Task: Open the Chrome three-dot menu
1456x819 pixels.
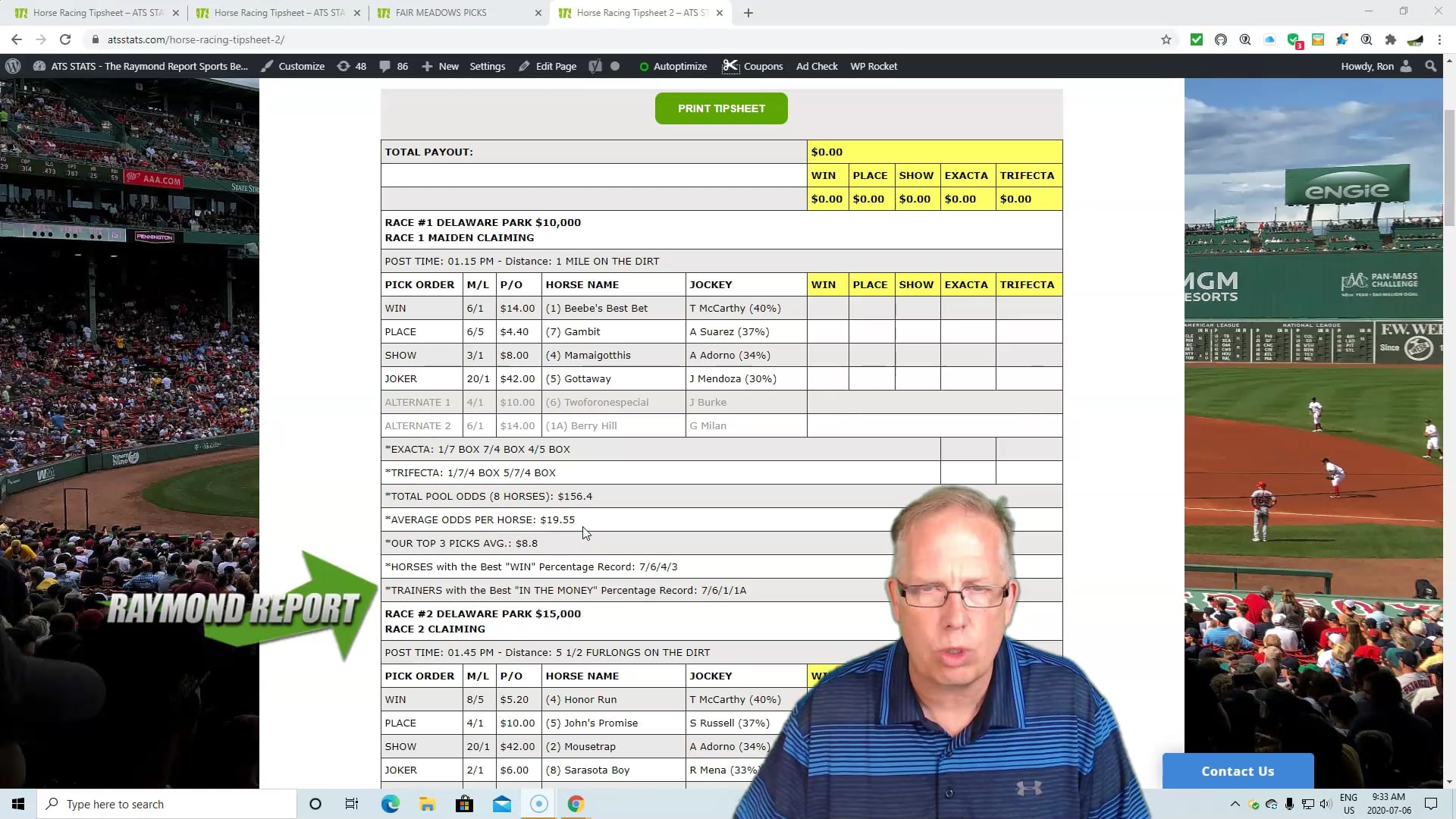Action: pos(1439,39)
